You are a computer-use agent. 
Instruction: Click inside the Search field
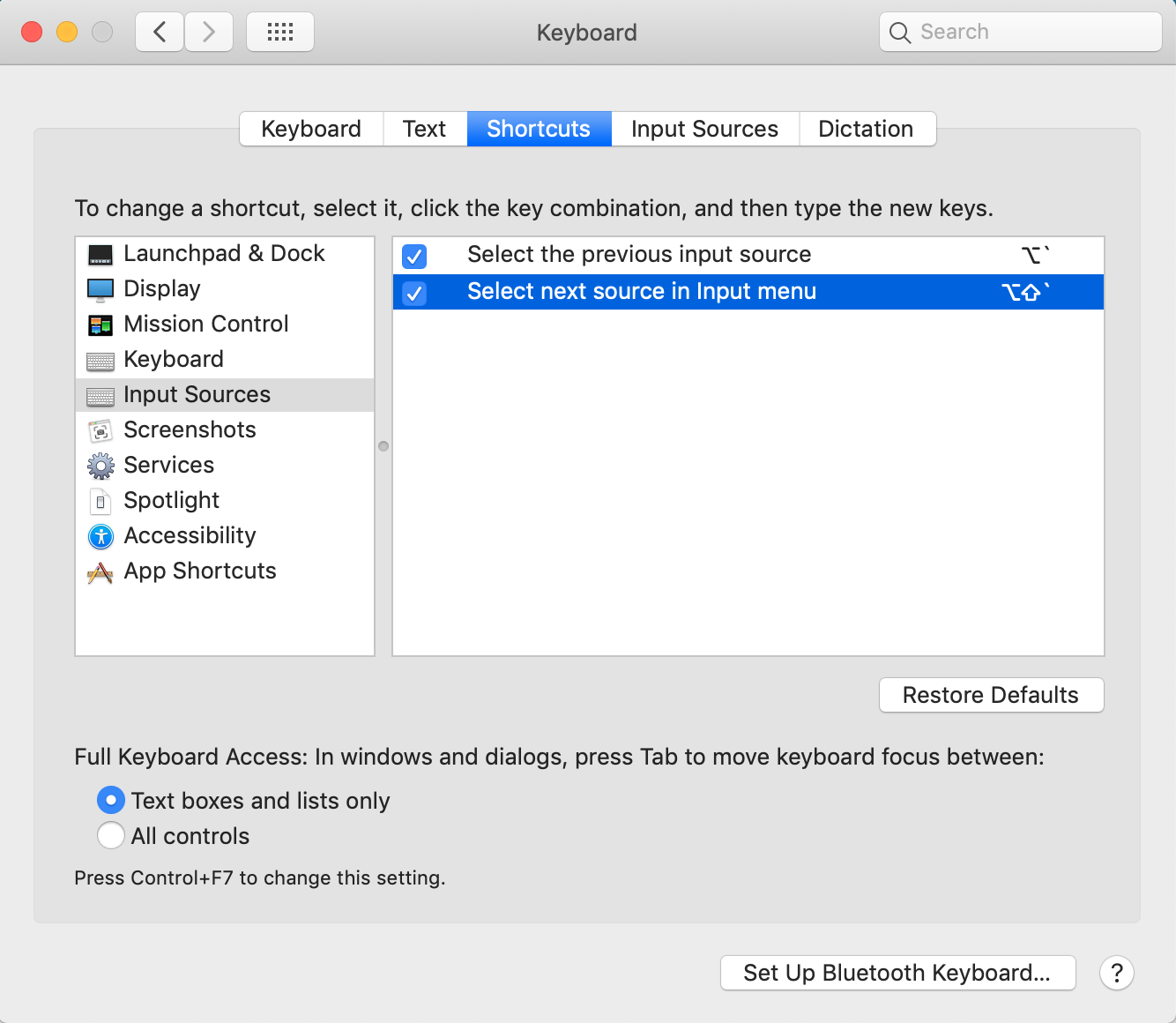[1020, 32]
